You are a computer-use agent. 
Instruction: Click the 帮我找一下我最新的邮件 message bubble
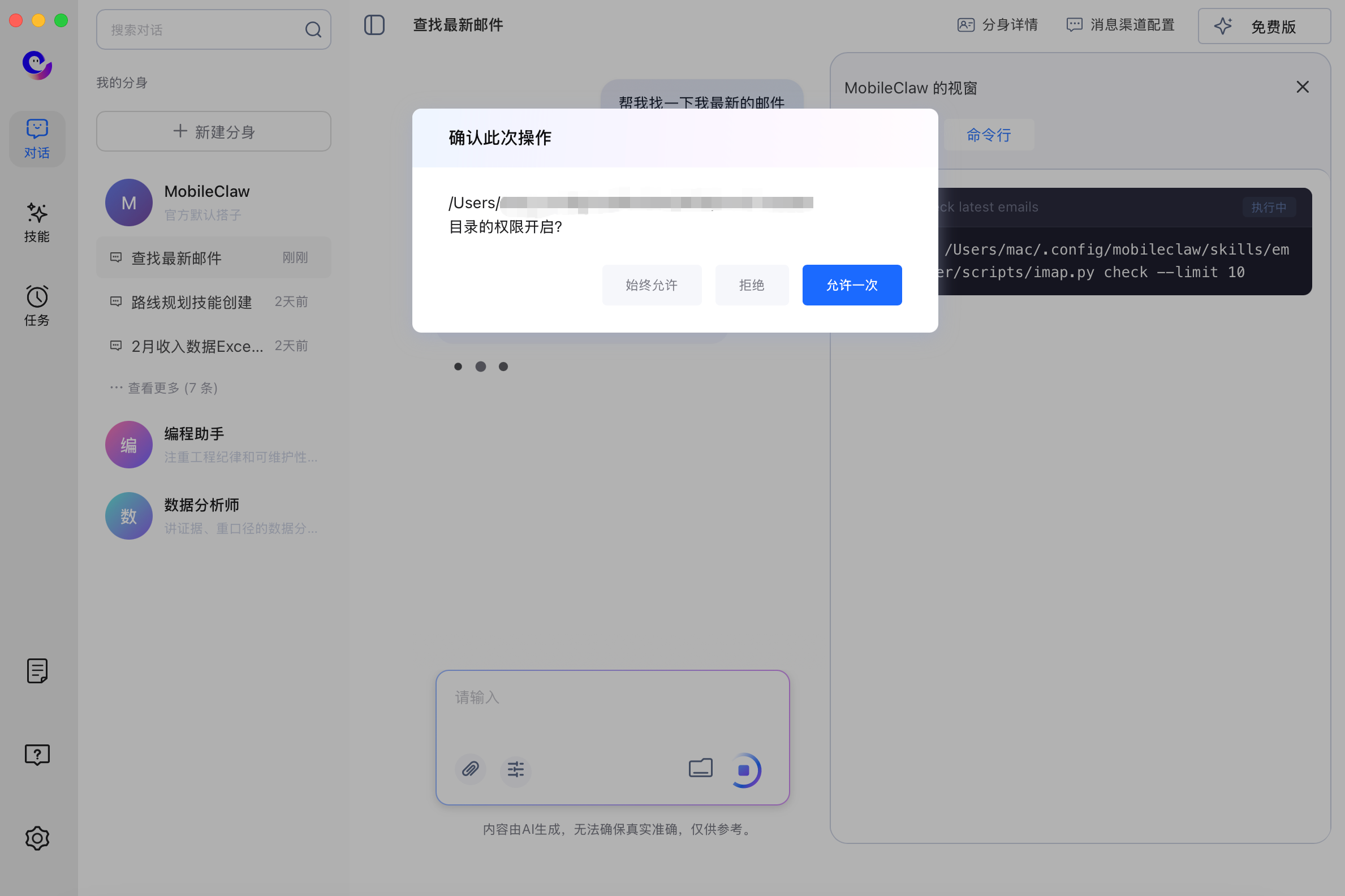702,95
